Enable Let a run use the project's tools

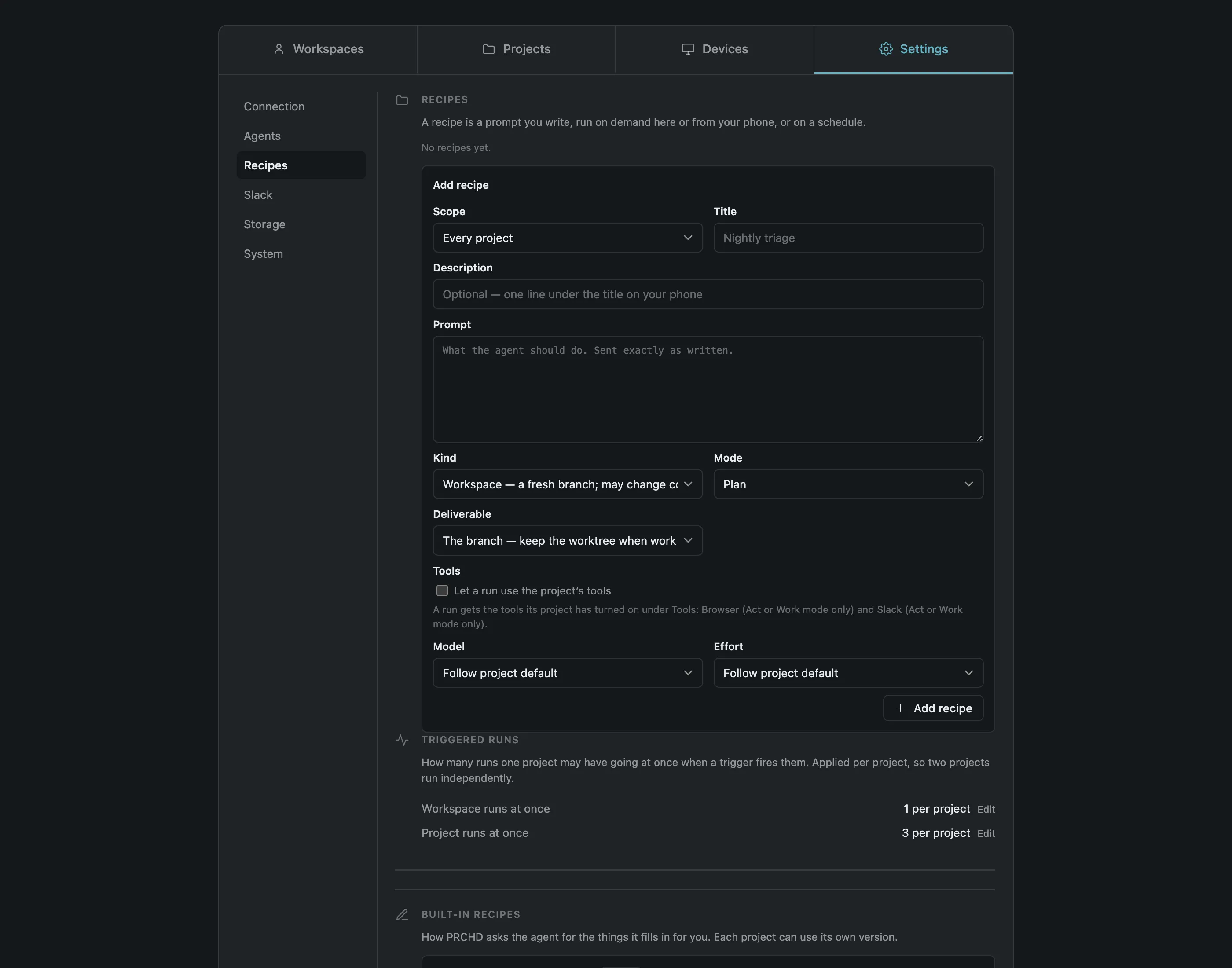click(x=442, y=590)
